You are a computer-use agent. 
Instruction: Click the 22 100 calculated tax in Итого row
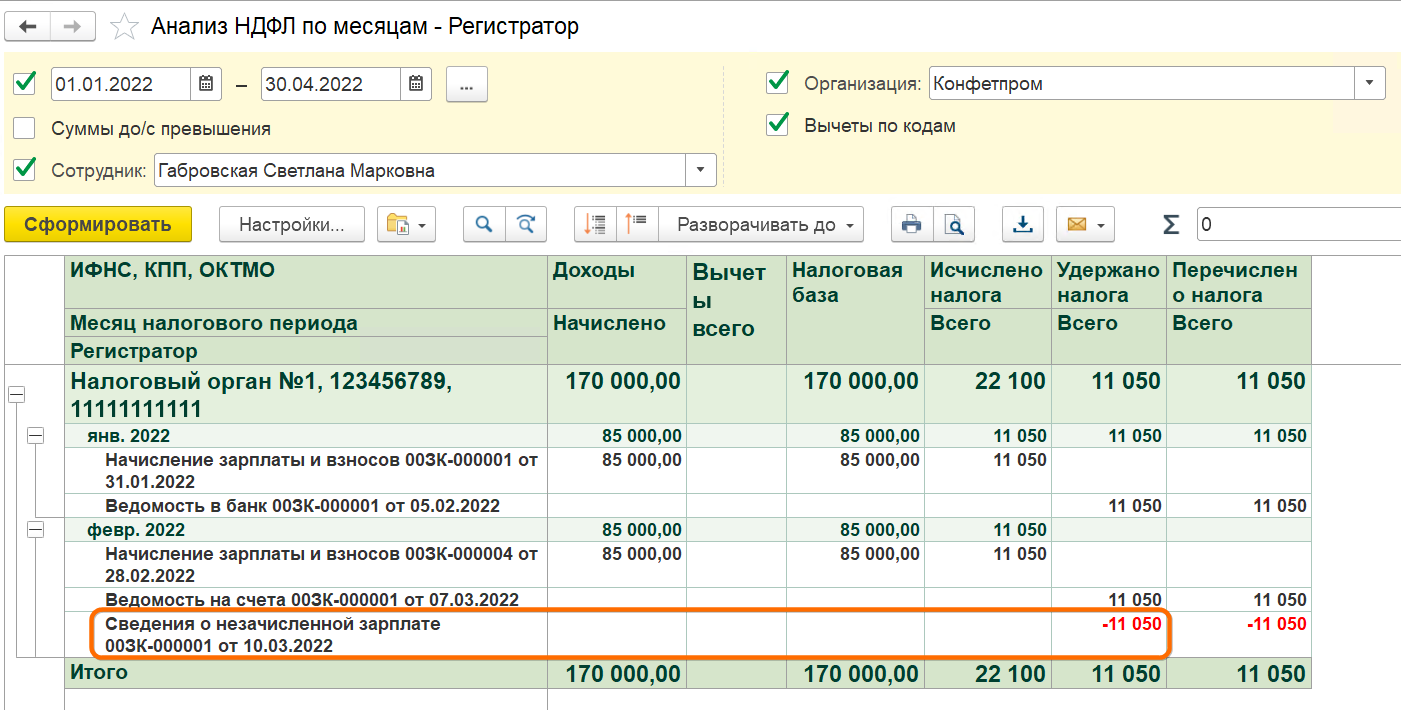(988, 674)
